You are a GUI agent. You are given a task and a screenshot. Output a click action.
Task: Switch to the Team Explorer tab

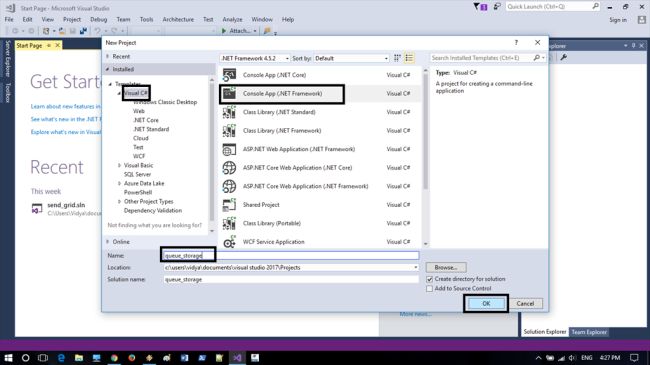(x=589, y=332)
